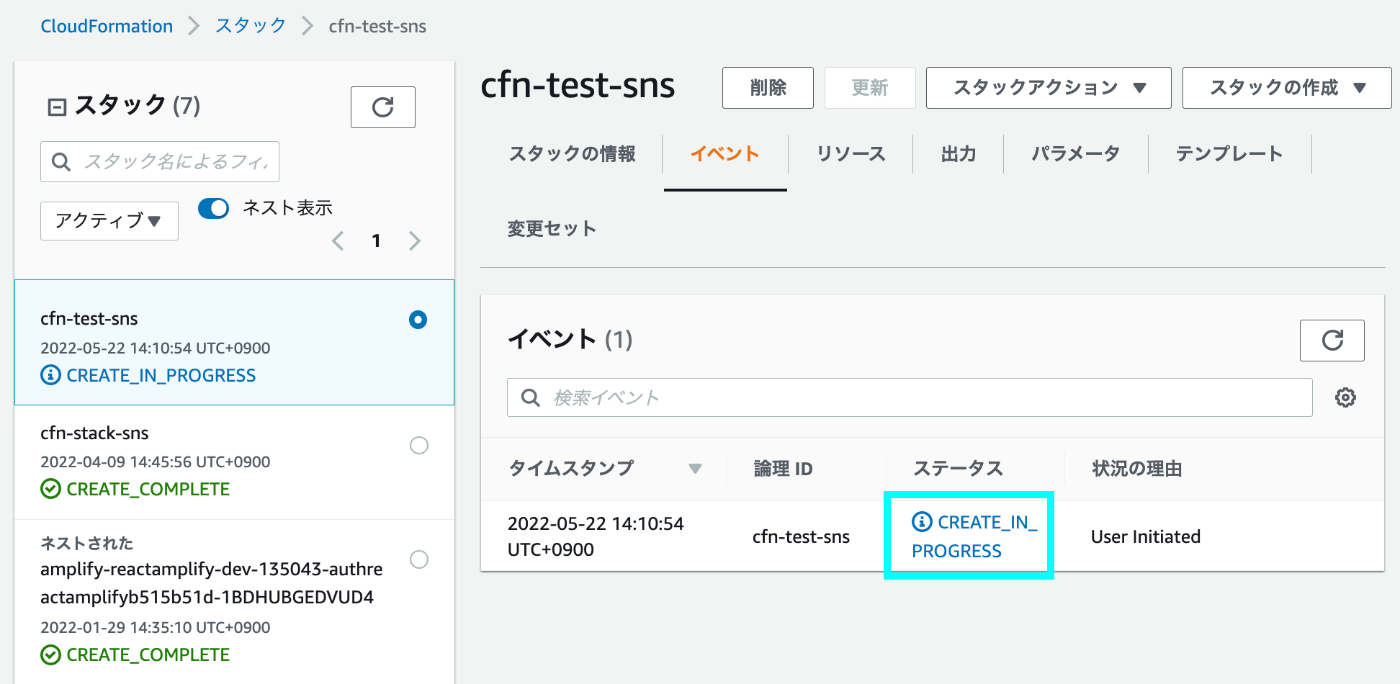Focus the stack name filter field

[x=160, y=162]
